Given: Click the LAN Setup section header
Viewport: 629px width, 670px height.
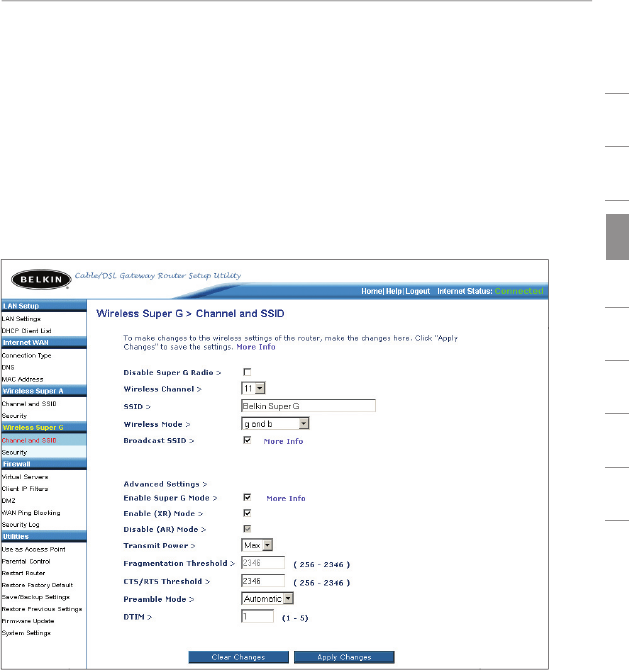Looking at the screenshot, I should tap(44, 306).
